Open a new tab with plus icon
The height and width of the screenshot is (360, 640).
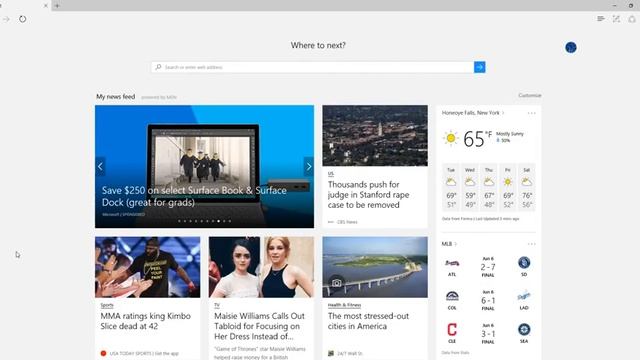[57, 6]
